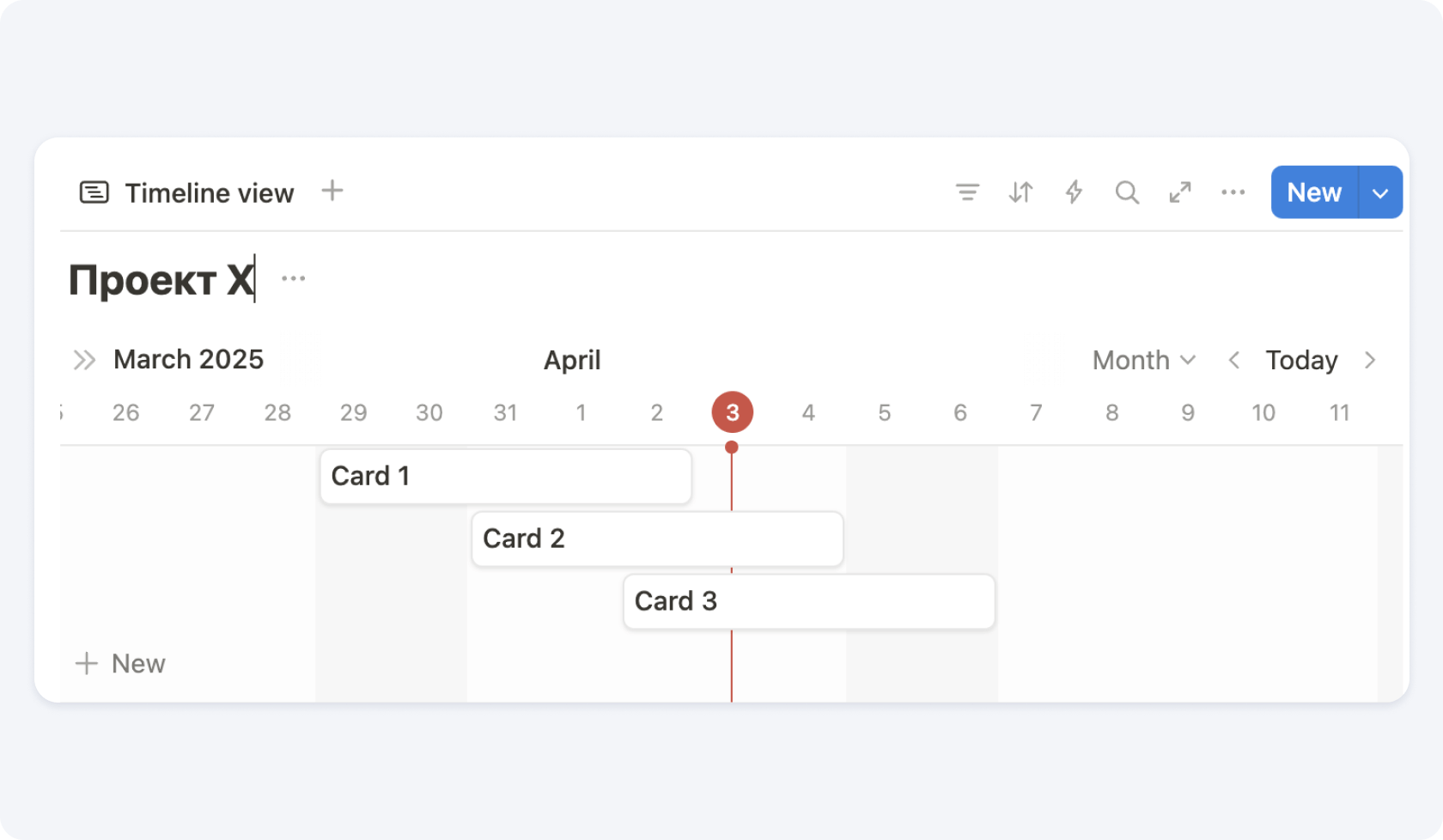Select the Timeline view tab
Screen dimensions: 1443x840
click(187, 192)
